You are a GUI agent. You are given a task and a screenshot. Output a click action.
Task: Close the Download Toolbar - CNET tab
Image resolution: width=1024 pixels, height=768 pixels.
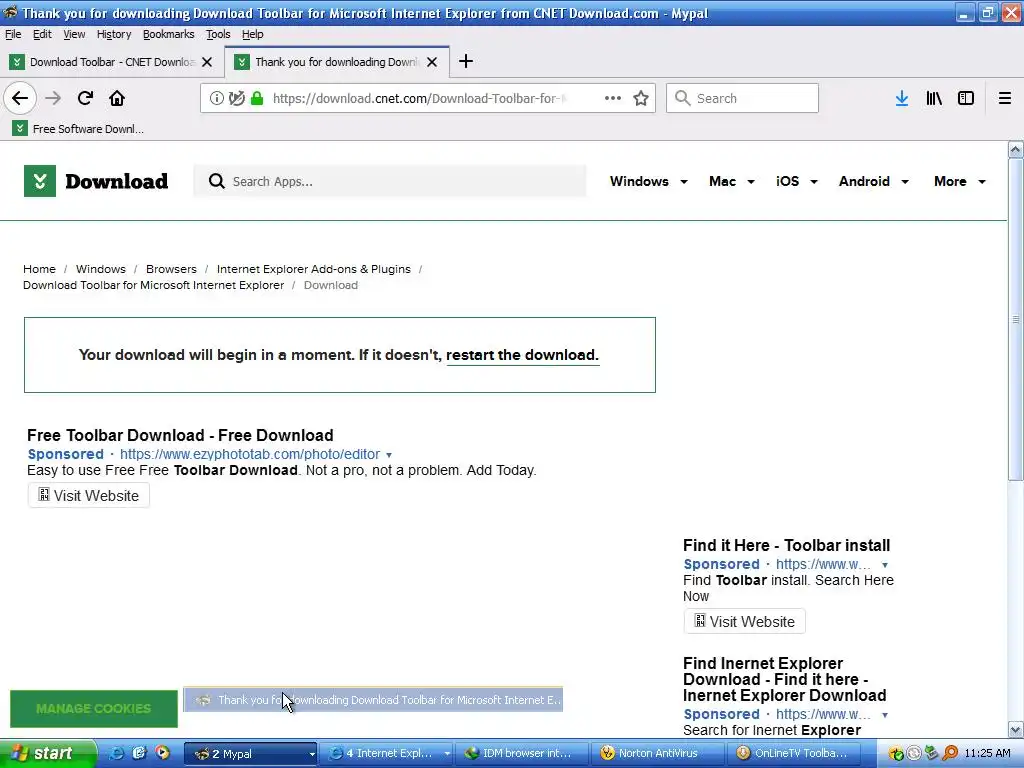(207, 62)
